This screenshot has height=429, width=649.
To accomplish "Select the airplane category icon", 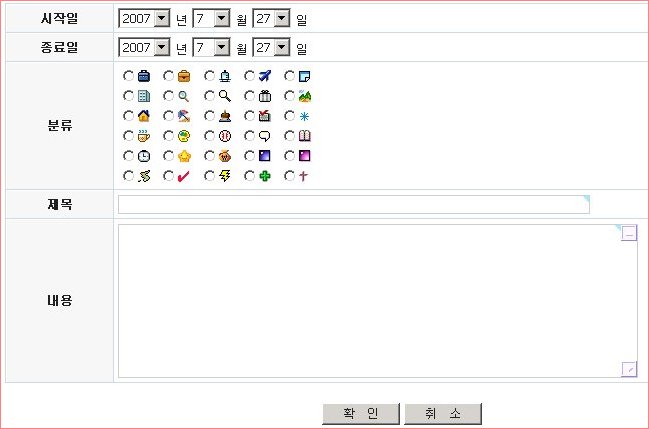I will [264, 76].
